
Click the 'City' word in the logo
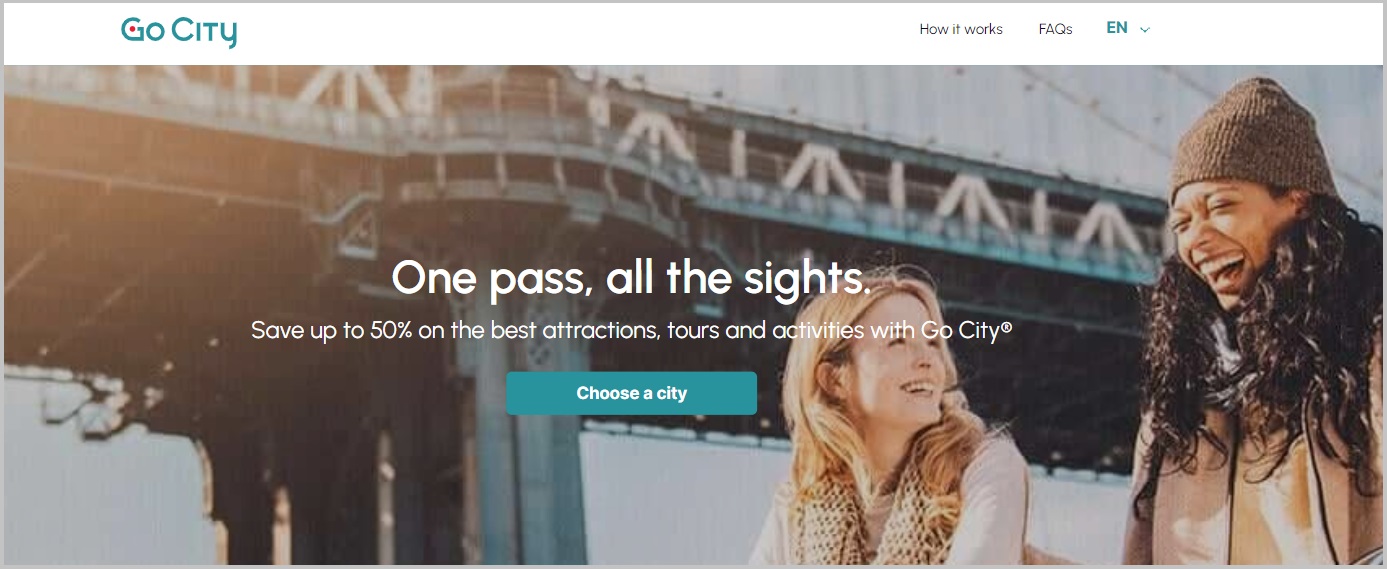coord(205,32)
